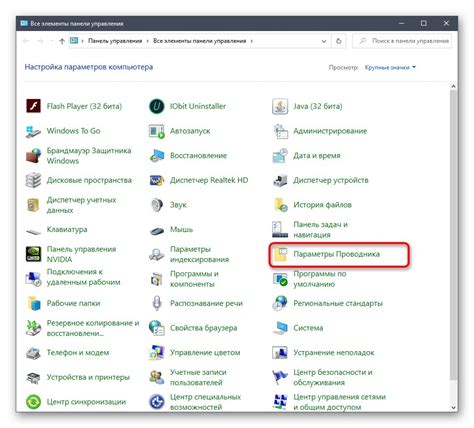The image size is (474, 428).
Task: Click the control panel icon in title bar
Action: pyautogui.click(x=24, y=23)
